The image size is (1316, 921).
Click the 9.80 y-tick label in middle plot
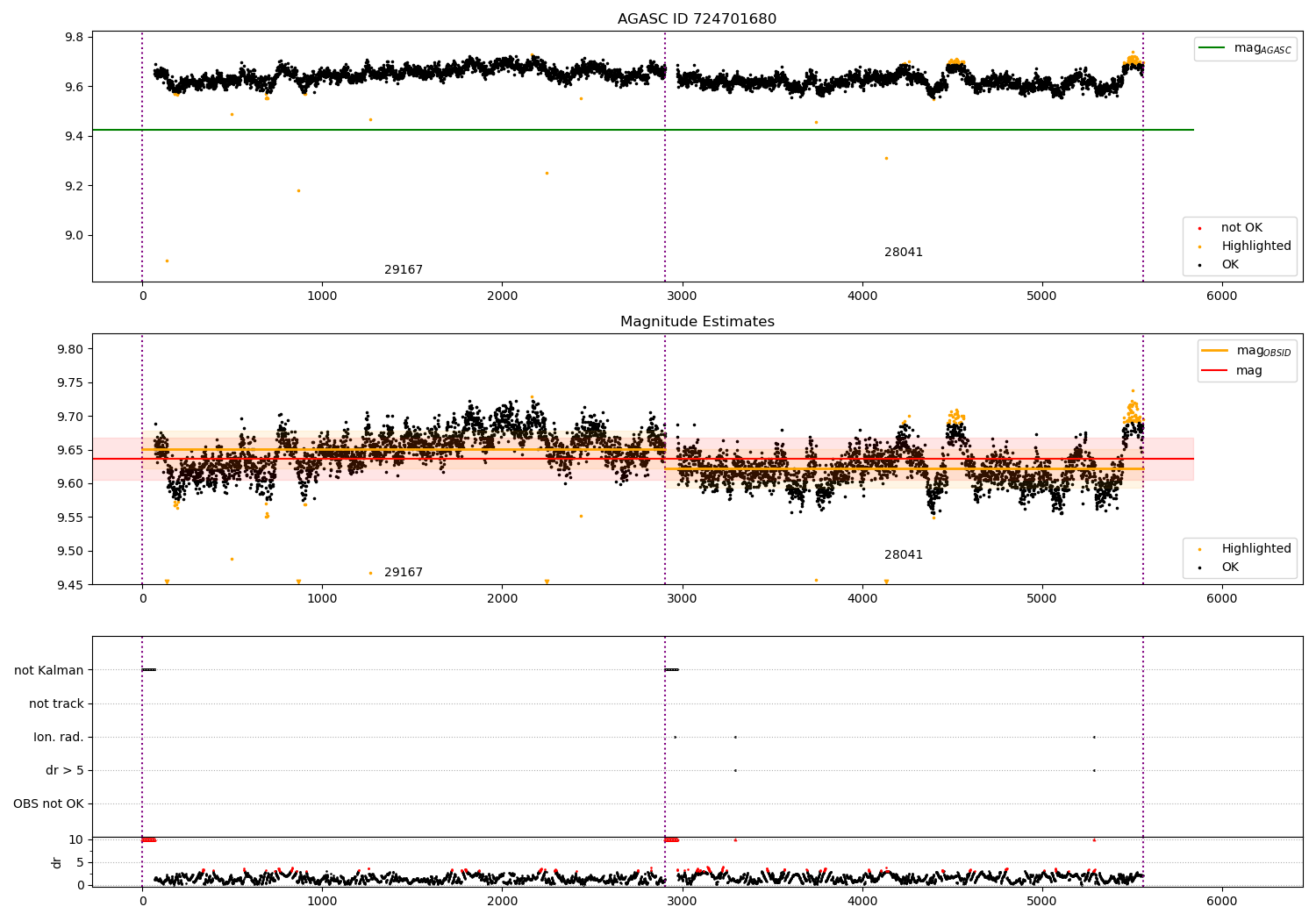point(71,350)
